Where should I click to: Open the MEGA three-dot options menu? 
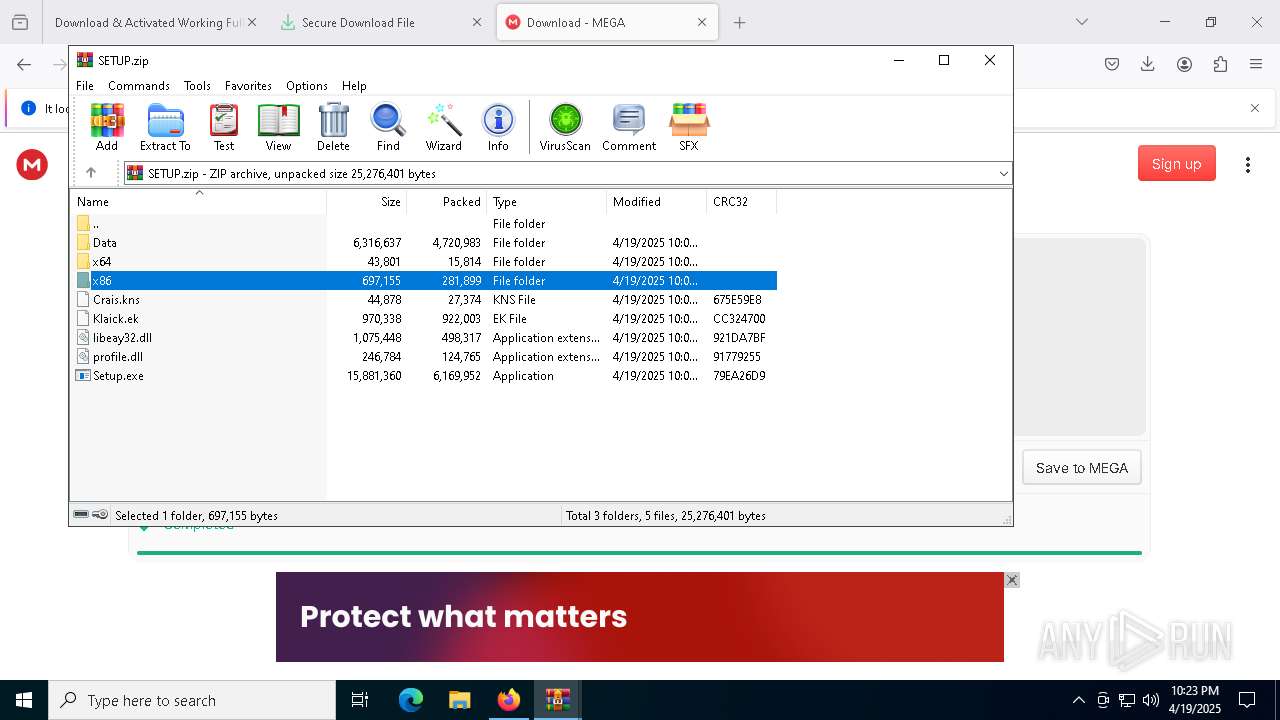tap(1248, 165)
